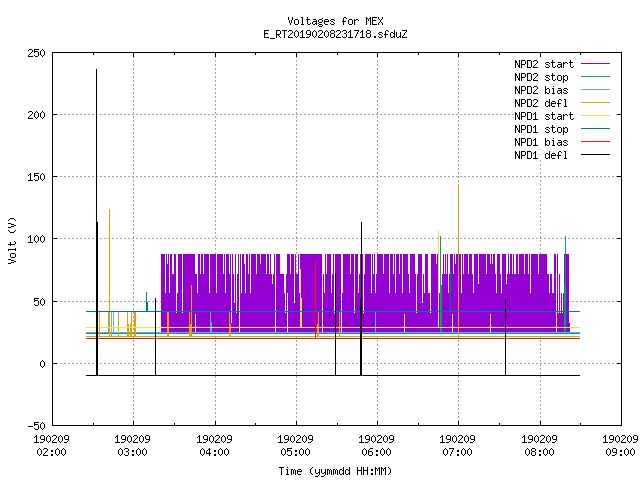640x480 pixels.
Task: Click the -50 y-axis tick label
Action: (36, 426)
